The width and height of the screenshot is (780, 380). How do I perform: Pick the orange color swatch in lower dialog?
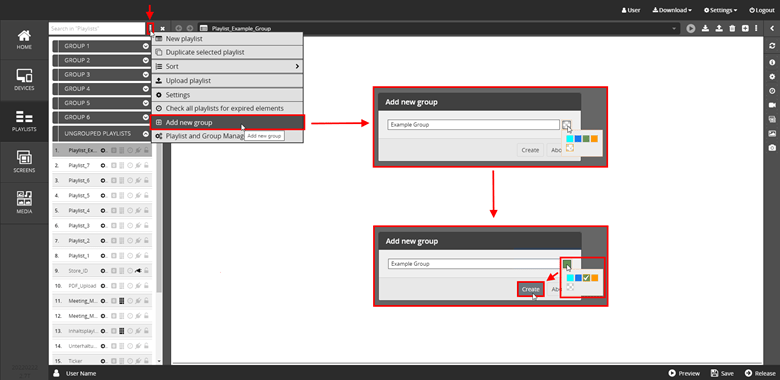tap(594, 278)
